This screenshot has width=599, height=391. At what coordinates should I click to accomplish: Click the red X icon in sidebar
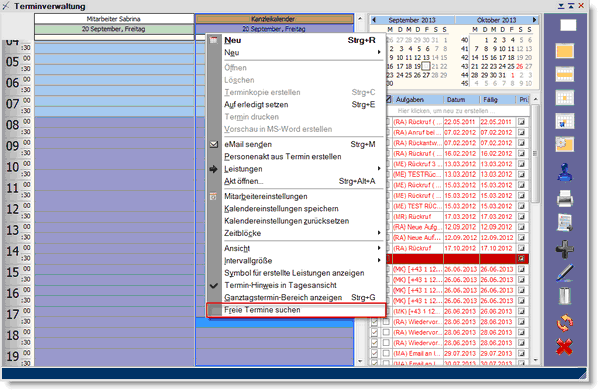(565, 347)
